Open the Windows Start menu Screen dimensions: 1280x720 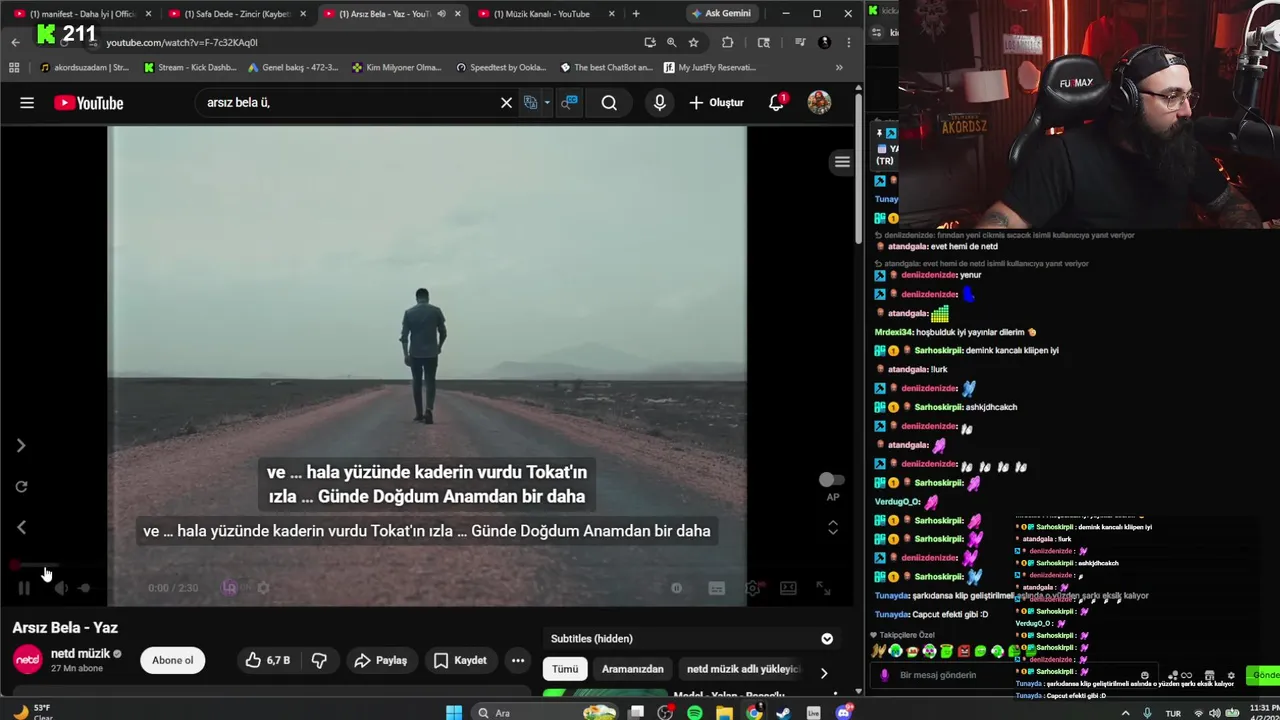click(454, 713)
